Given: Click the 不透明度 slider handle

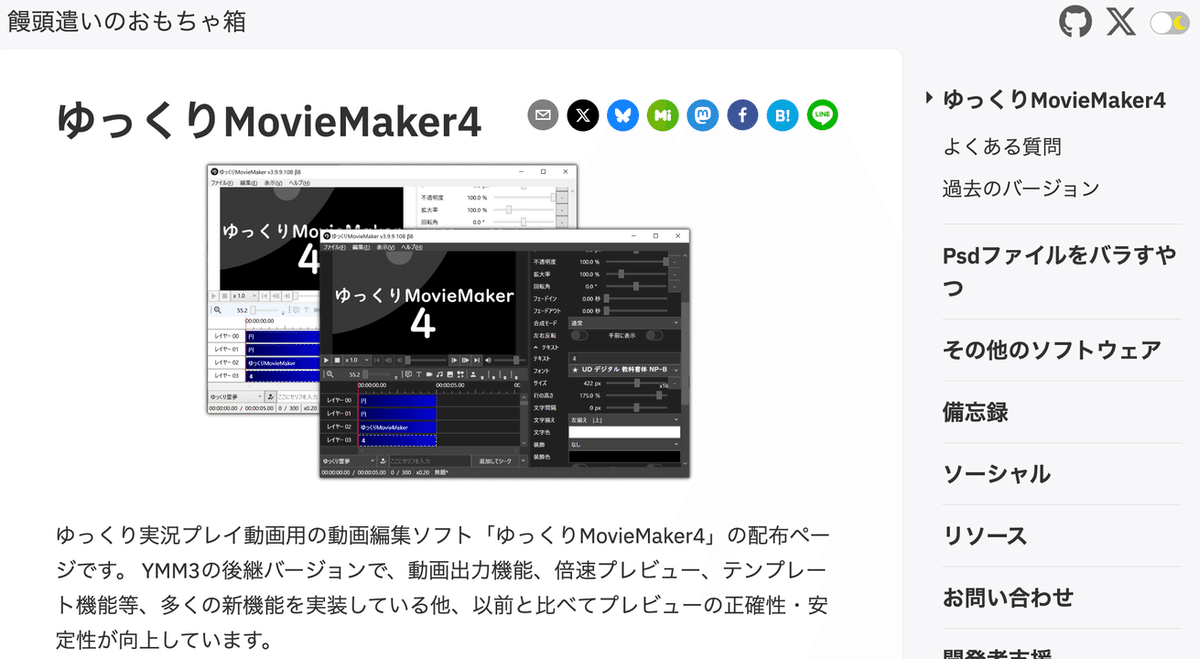Looking at the screenshot, I should point(665,260).
